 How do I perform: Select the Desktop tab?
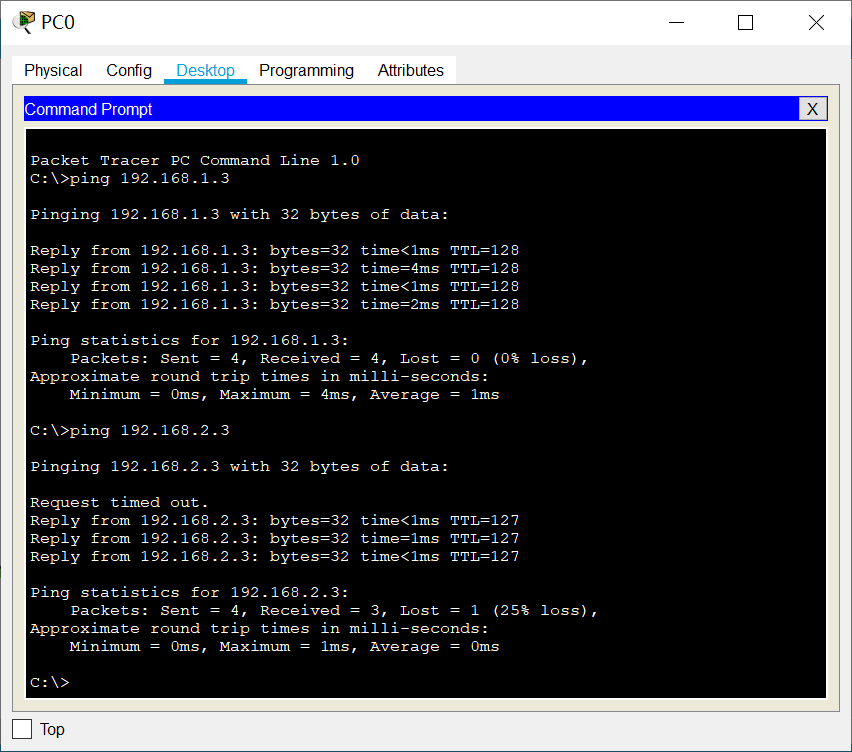(205, 71)
